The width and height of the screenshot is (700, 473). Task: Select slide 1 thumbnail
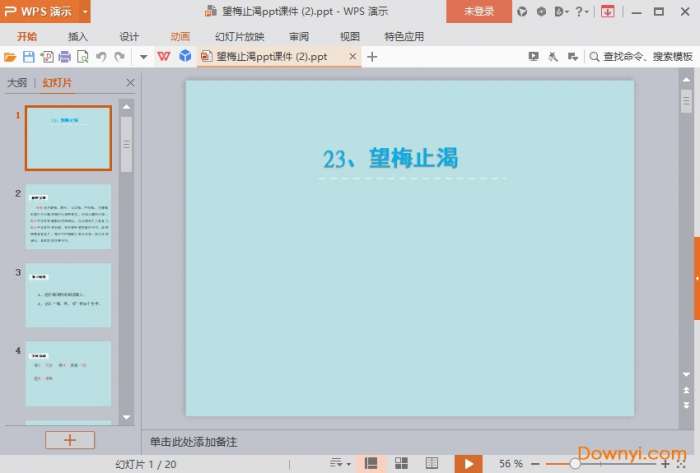(68, 138)
